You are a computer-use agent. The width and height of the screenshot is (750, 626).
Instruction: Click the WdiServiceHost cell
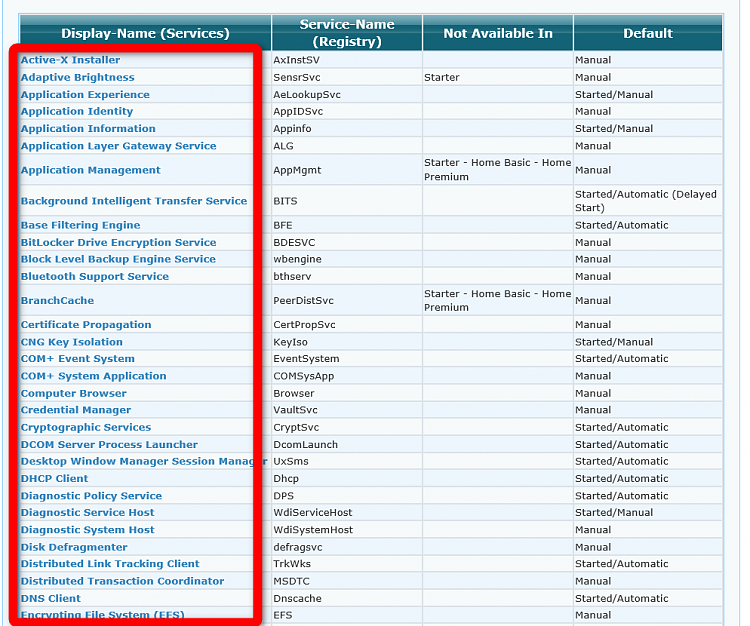pos(347,512)
